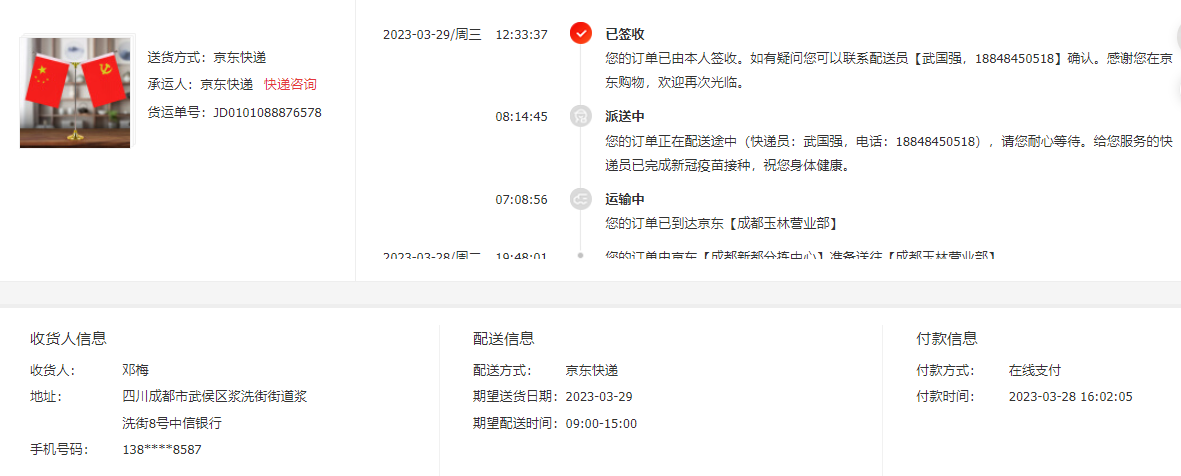Viewport: 1181px width, 476px height.
Task: Click the 2023-03-29/周三 date label
Action: click(x=432, y=34)
